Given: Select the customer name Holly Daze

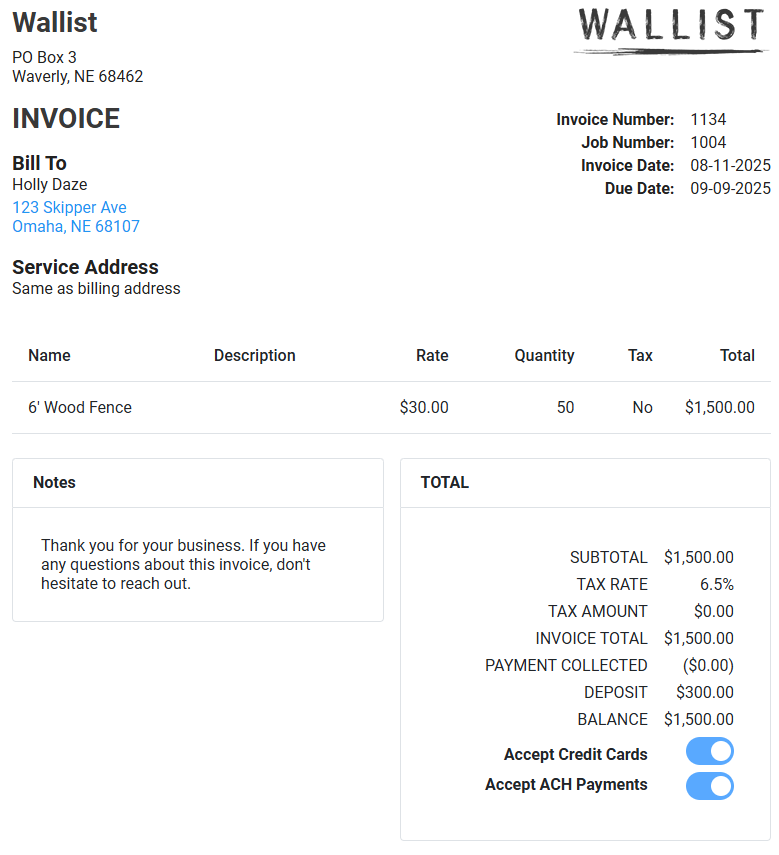Looking at the screenshot, I should click(50, 184).
